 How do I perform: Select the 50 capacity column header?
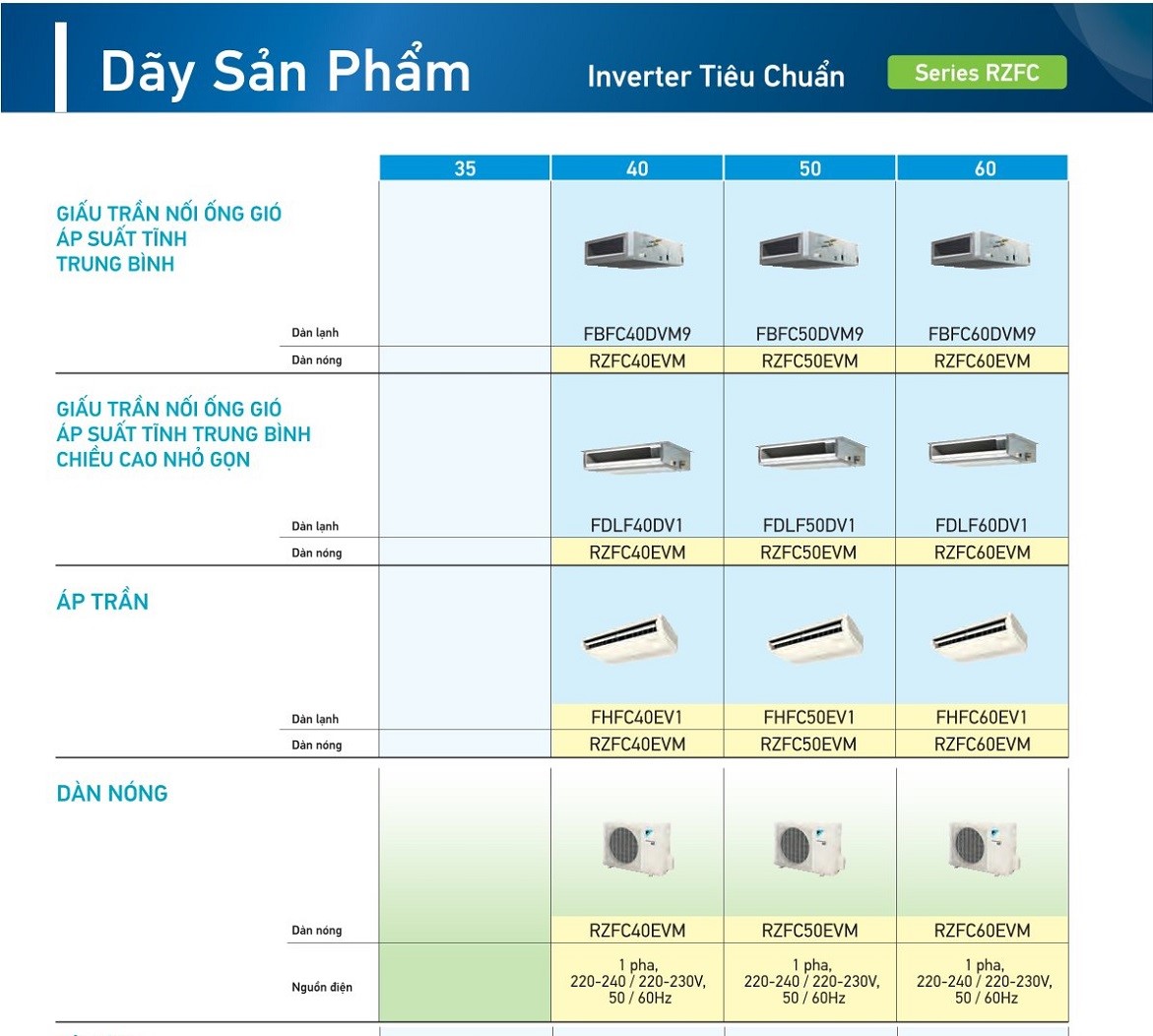click(x=809, y=167)
